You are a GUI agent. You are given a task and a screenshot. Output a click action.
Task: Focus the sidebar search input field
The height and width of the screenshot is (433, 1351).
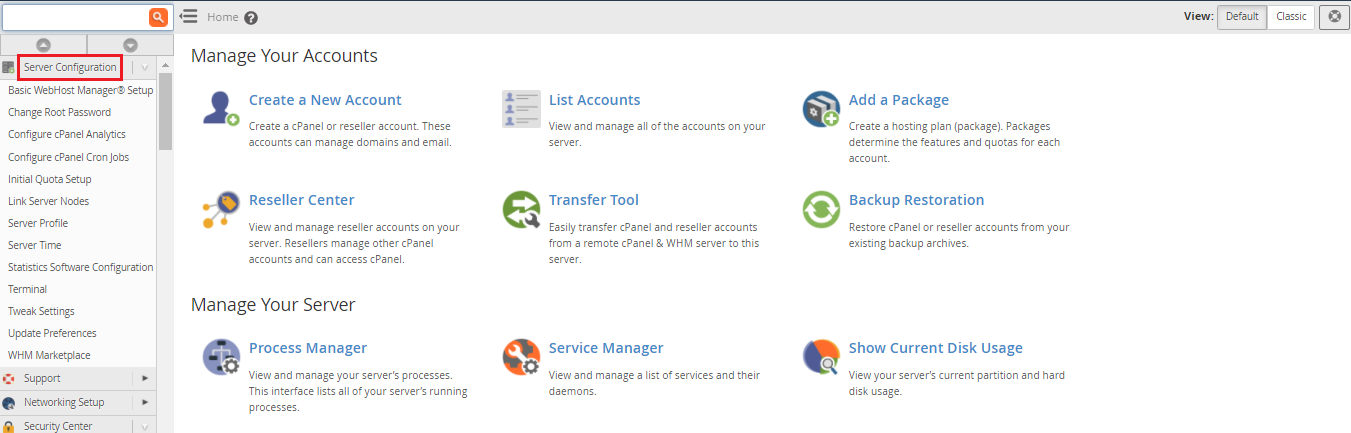(x=75, y=17)
